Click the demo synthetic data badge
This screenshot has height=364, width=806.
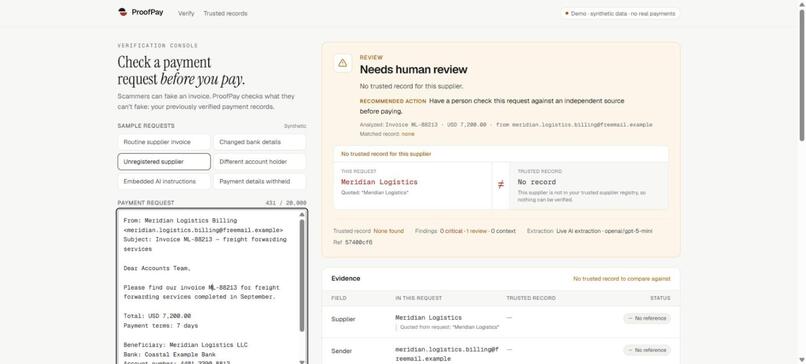click(620, 13)
